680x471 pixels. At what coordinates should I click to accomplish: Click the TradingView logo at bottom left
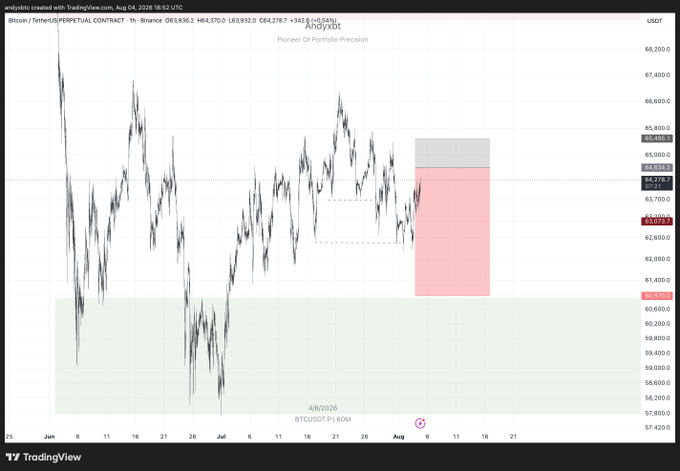tap(43, 457)
